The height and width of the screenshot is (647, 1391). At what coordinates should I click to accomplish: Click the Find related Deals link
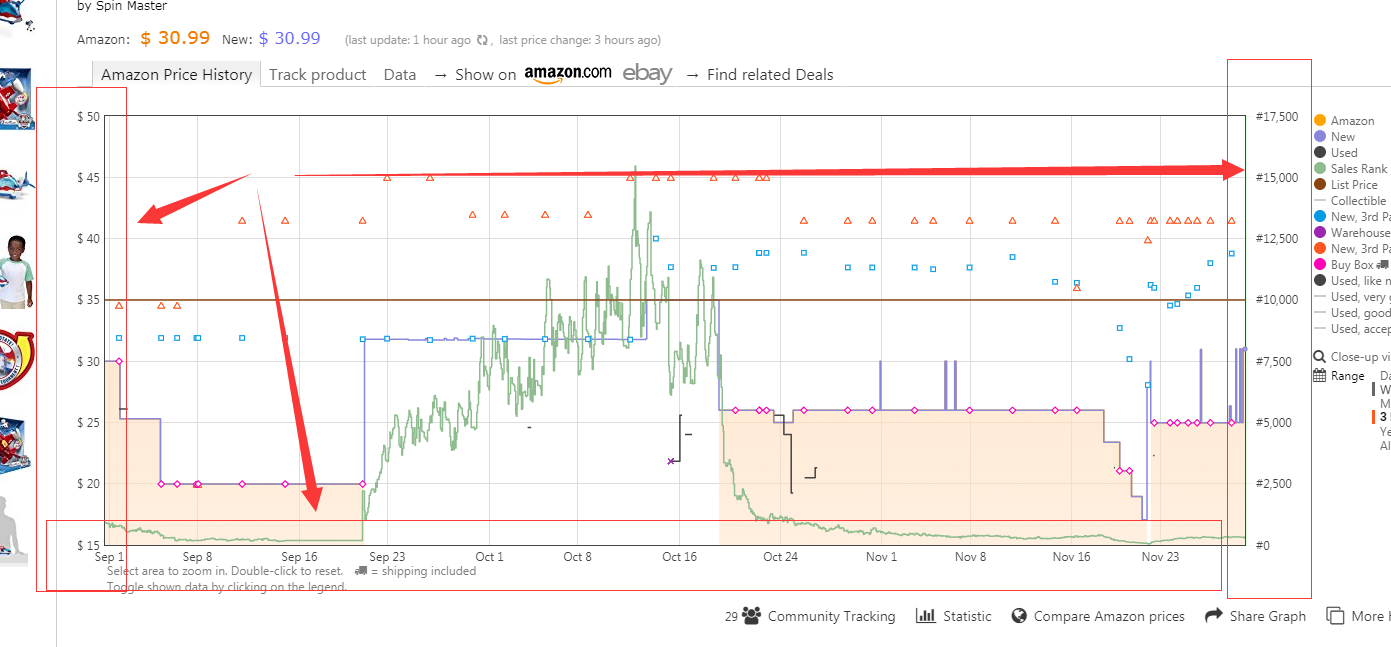point(769,75)
